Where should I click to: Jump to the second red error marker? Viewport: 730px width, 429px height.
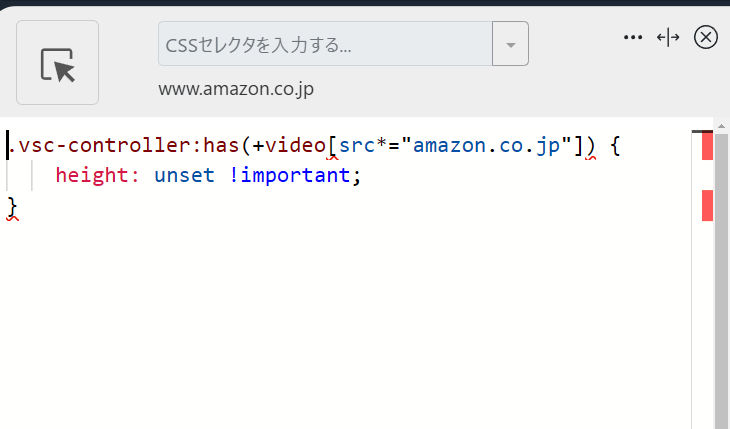point(707,205)
